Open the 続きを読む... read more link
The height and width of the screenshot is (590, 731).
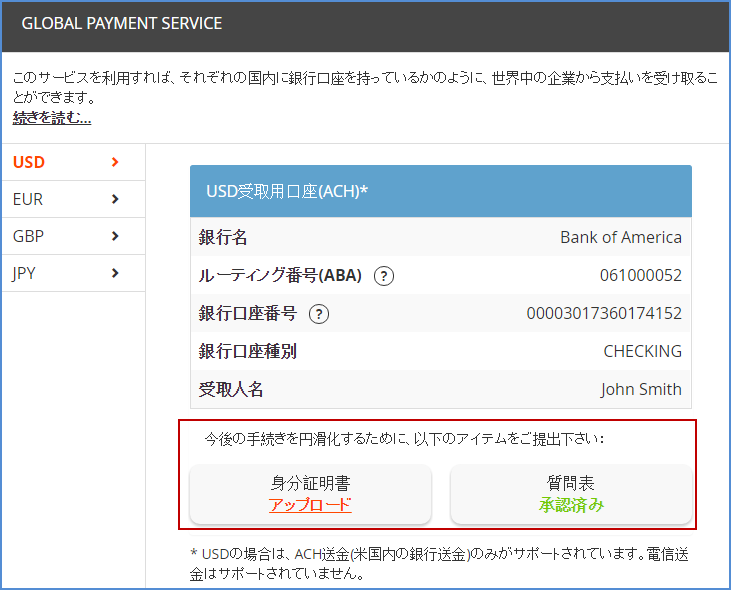[x=52, y=117]
